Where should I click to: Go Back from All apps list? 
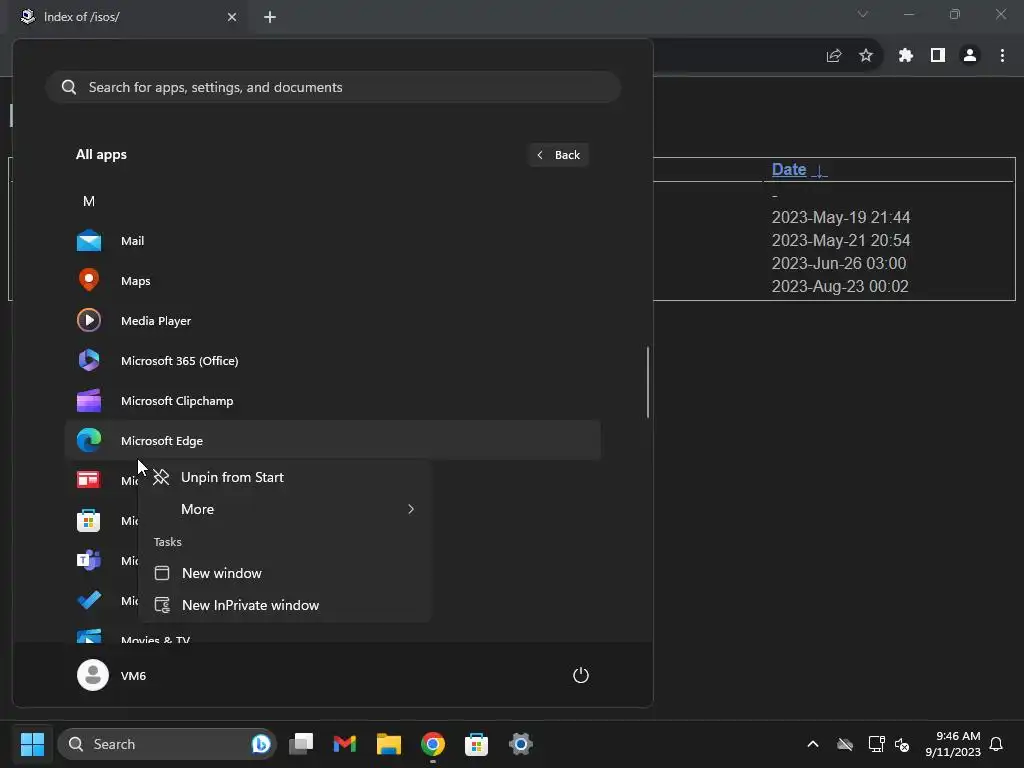558,155
